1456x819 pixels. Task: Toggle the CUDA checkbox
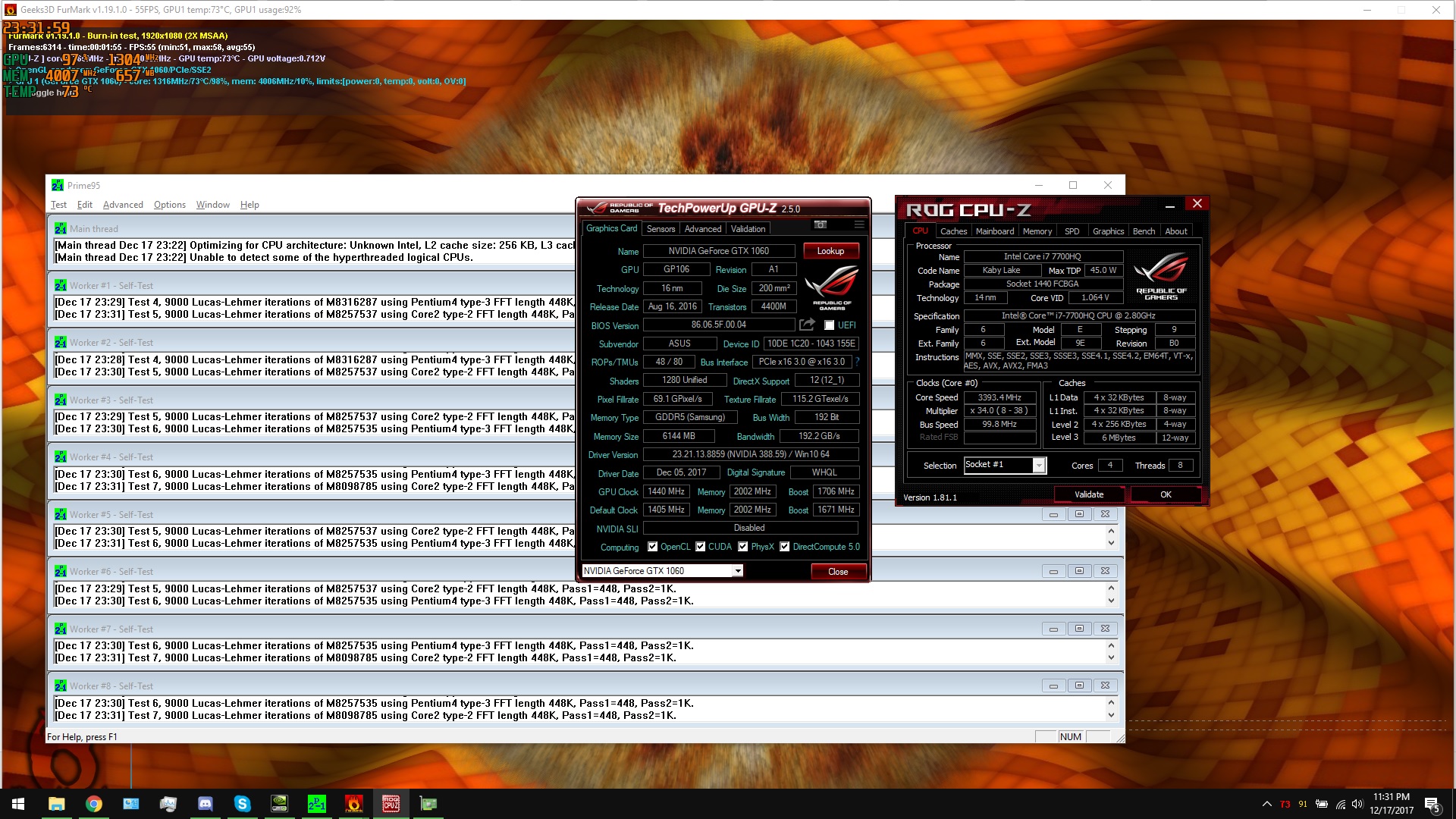[x=701, y=547]
